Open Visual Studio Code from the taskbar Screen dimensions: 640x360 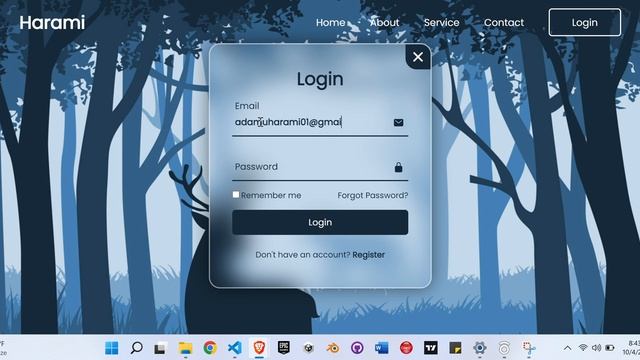(x=235, y=348)
